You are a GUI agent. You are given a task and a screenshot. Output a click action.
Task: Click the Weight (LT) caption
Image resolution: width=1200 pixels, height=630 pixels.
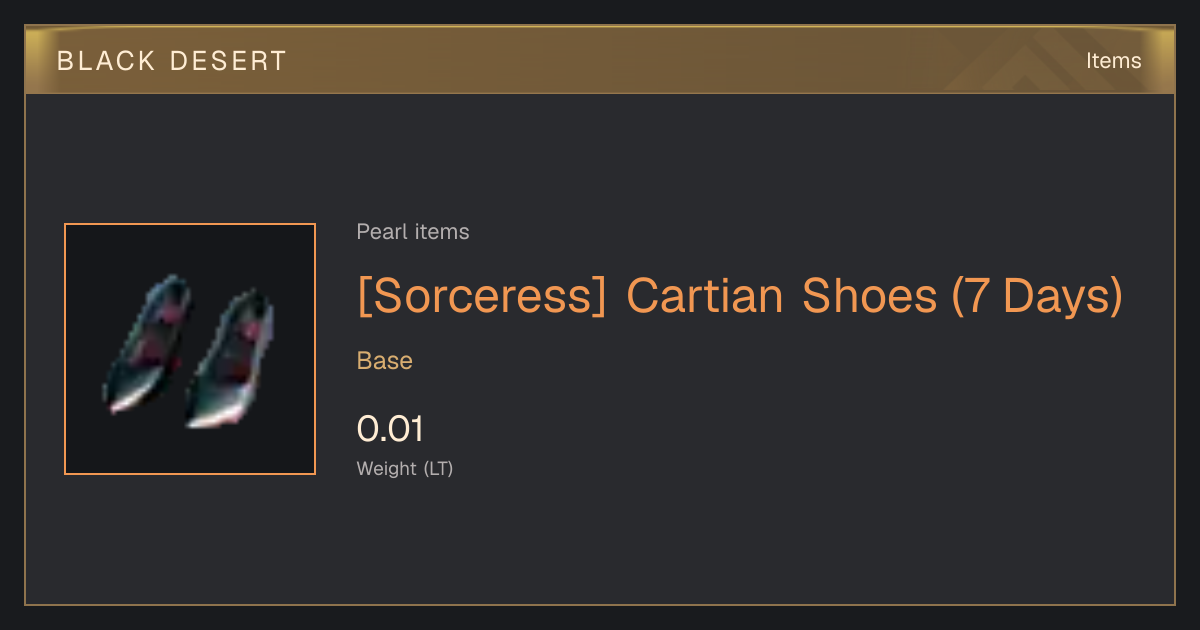(405, 468)
